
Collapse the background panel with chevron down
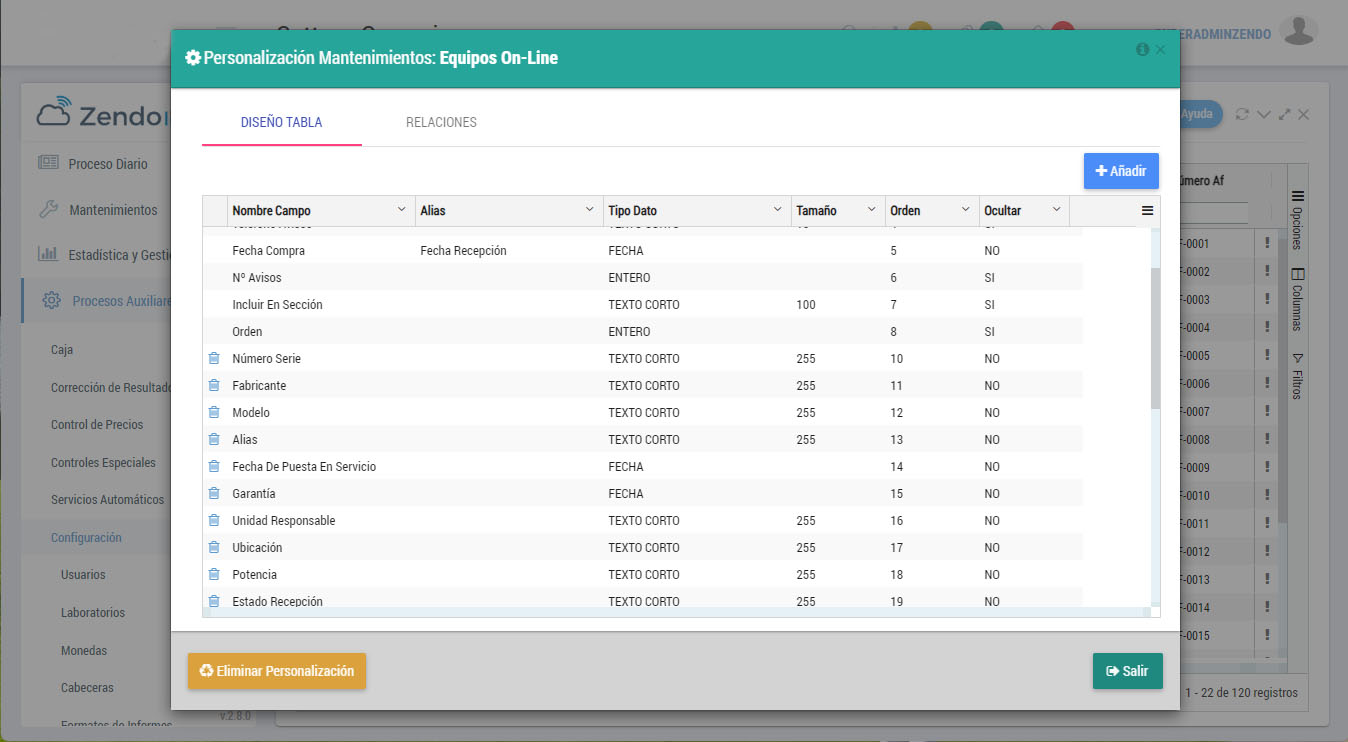pos(1264,114)
